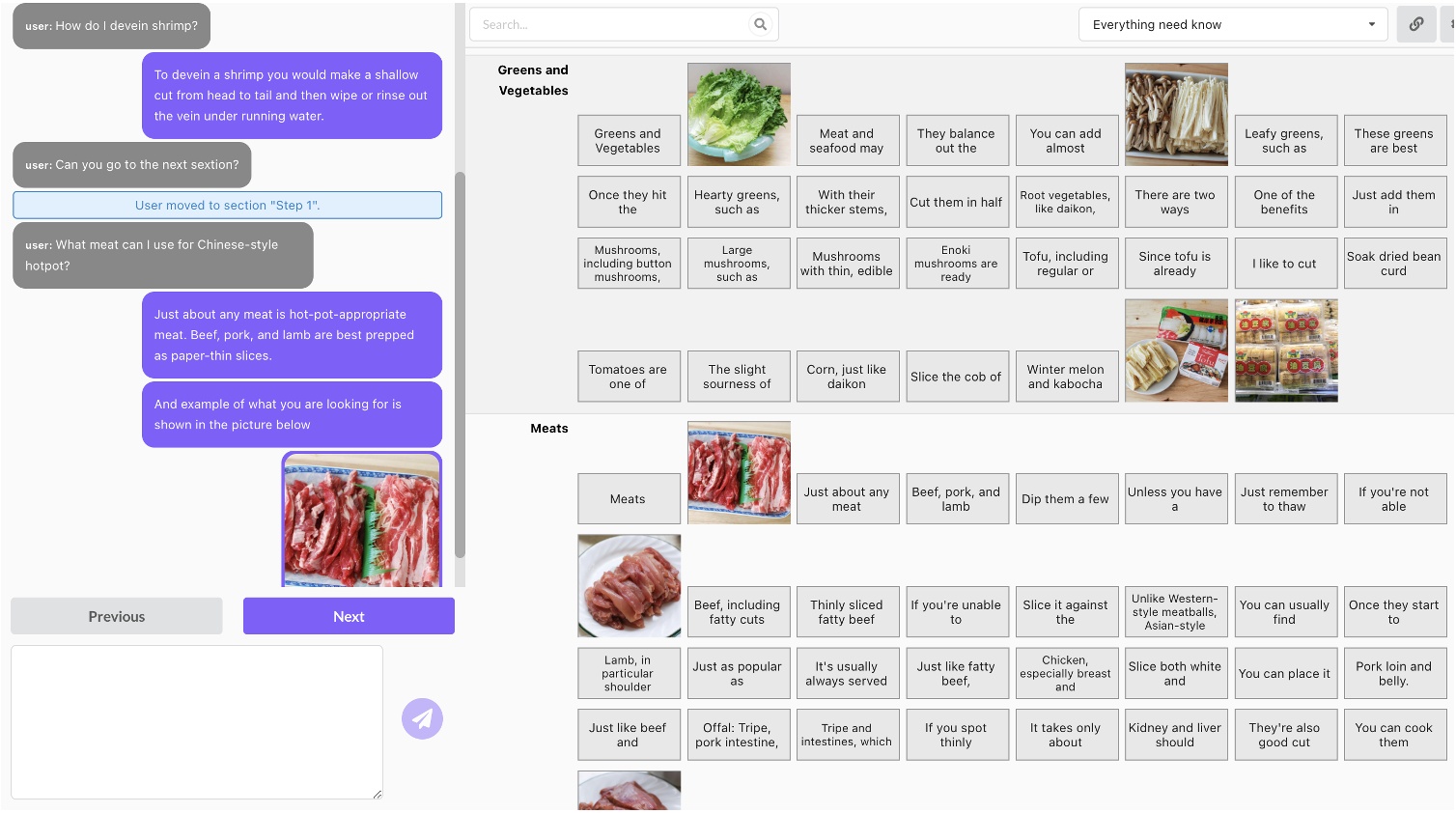Click the send paper-plane icon
Screen dimensions: 1456x813
pyautogui.click(x=422, y=718)
